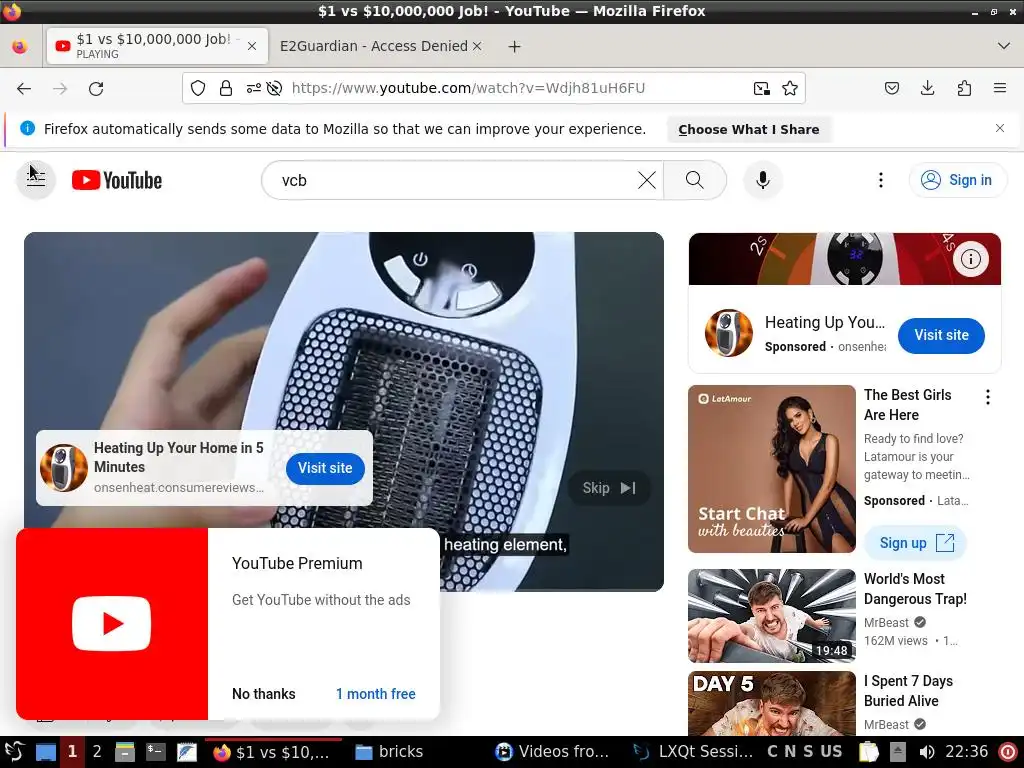Open World's Most Dangerous Trap thumbnail
Viewport: 1024px width, 768px height.
771,615
